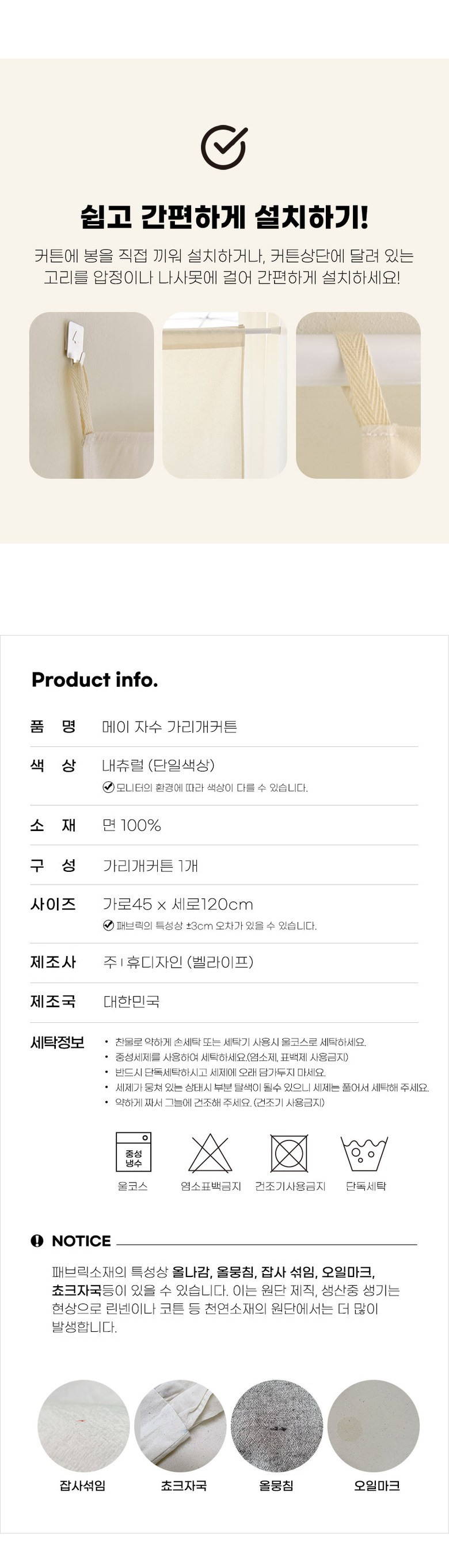Click the no tumble dryer icon

290,1153
